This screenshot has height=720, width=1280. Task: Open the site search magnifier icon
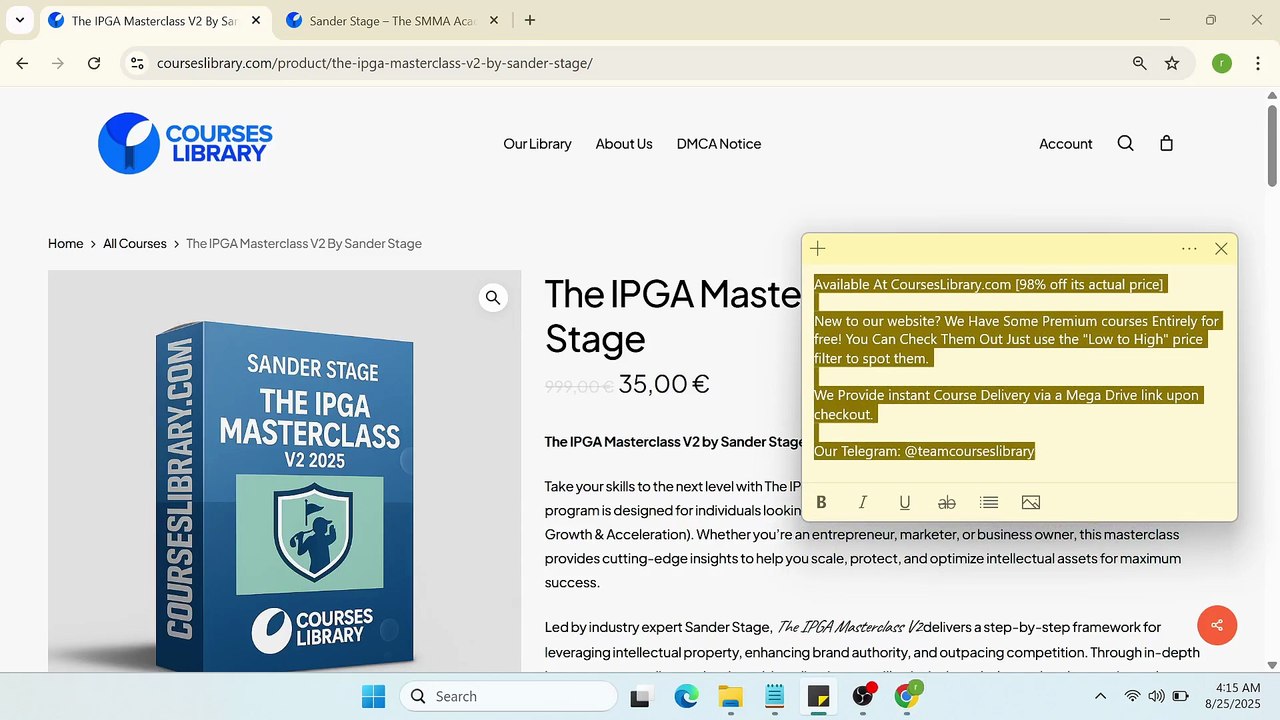1125,143
